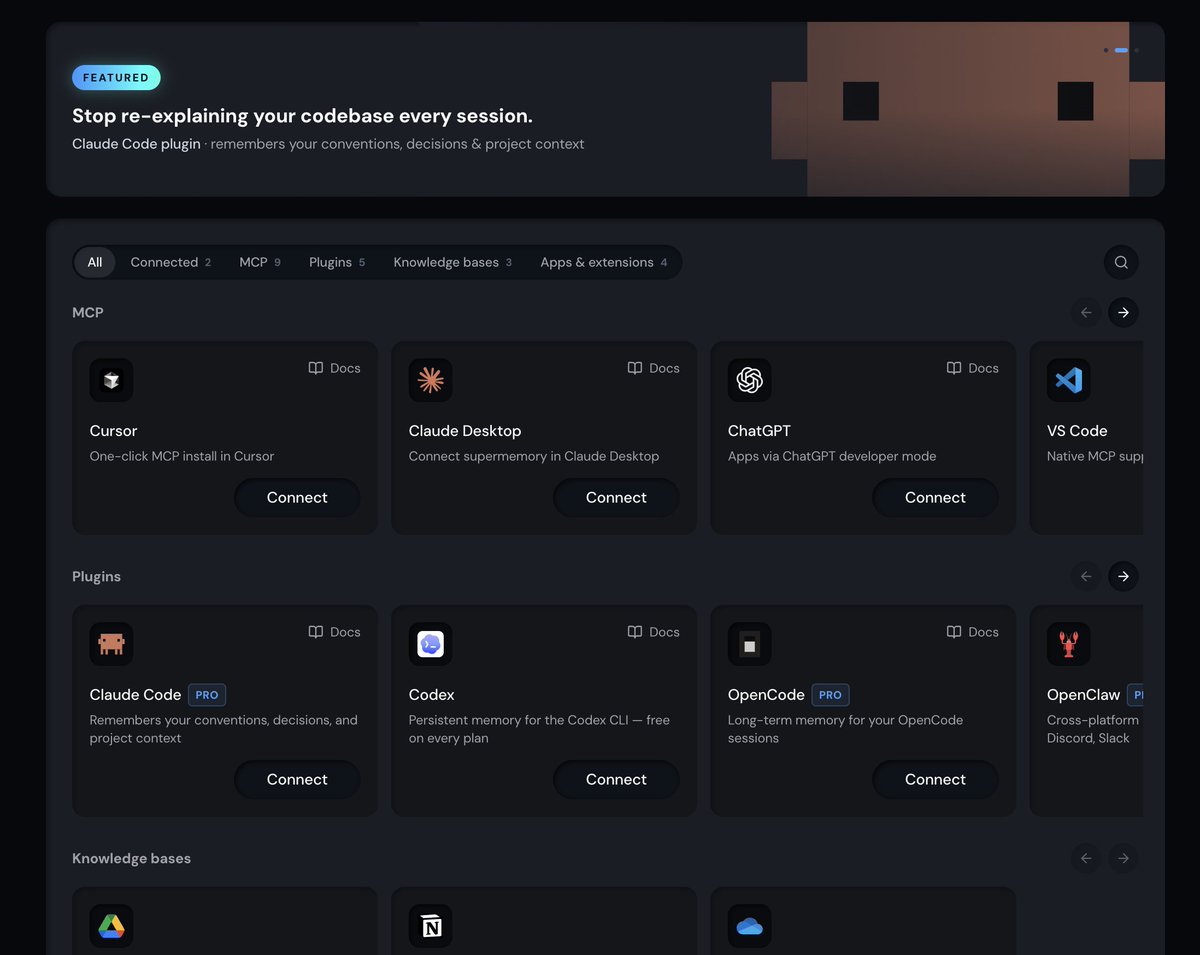
Task: Click the 'OpenClaw' card title
Action: pos(1083,695)
